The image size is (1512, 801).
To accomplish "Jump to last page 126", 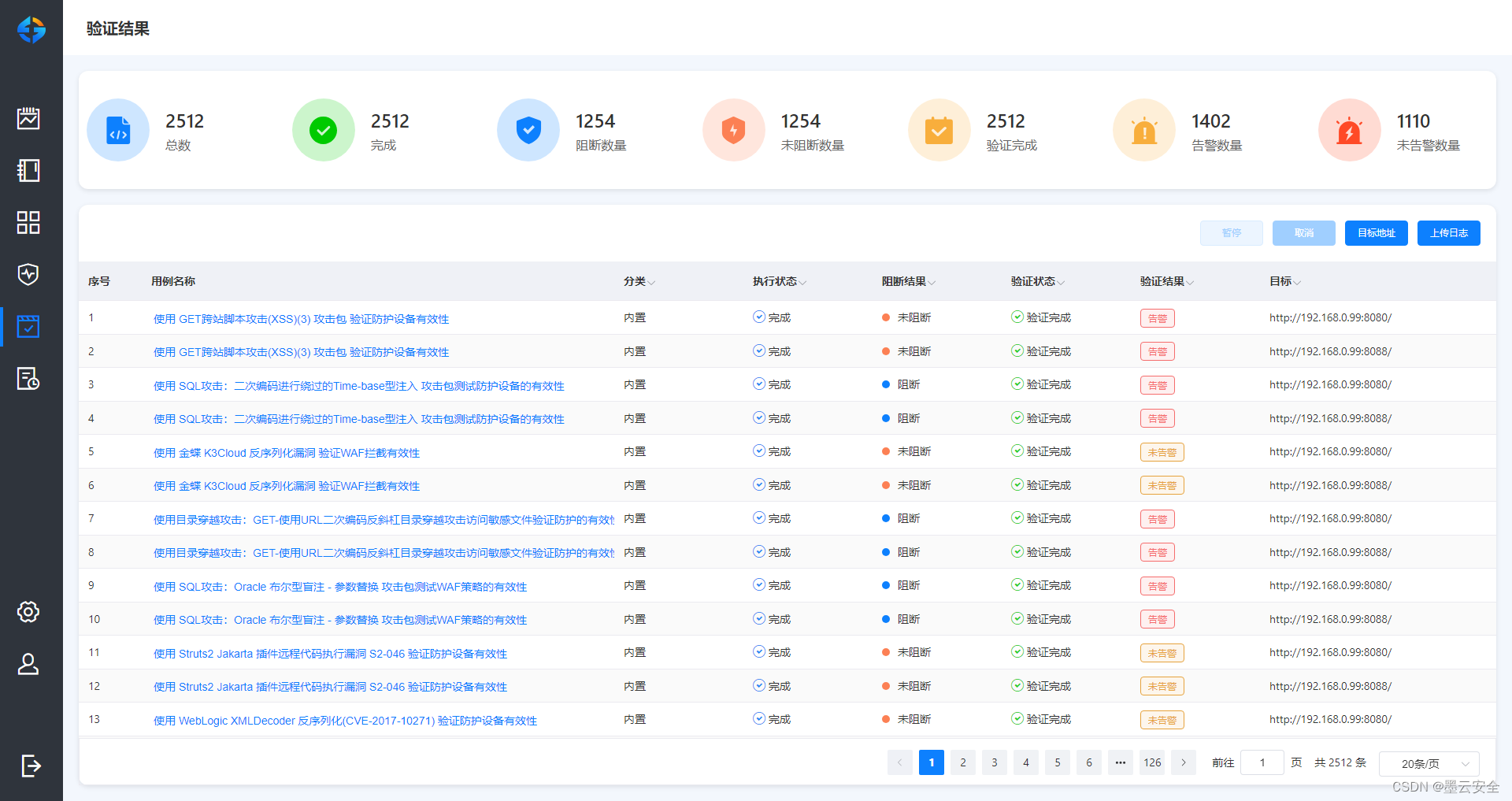I will coord(1152,762).
